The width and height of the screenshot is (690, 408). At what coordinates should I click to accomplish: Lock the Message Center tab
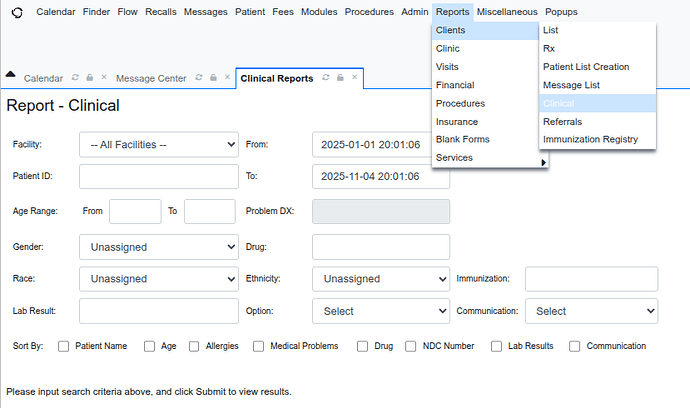(213, 78)
